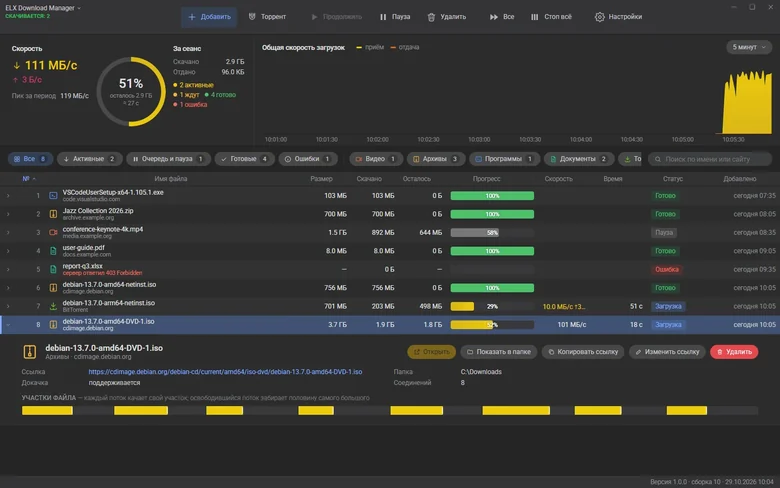Click the Стоп всё toolbar button

(551, 17)
